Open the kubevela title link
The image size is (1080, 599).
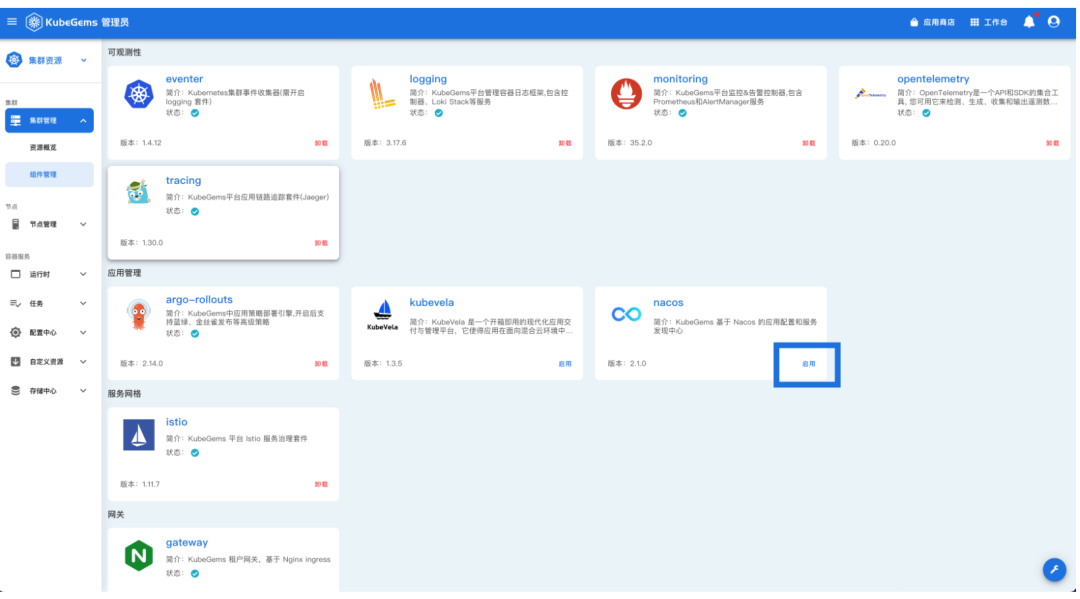pos(431,302)
